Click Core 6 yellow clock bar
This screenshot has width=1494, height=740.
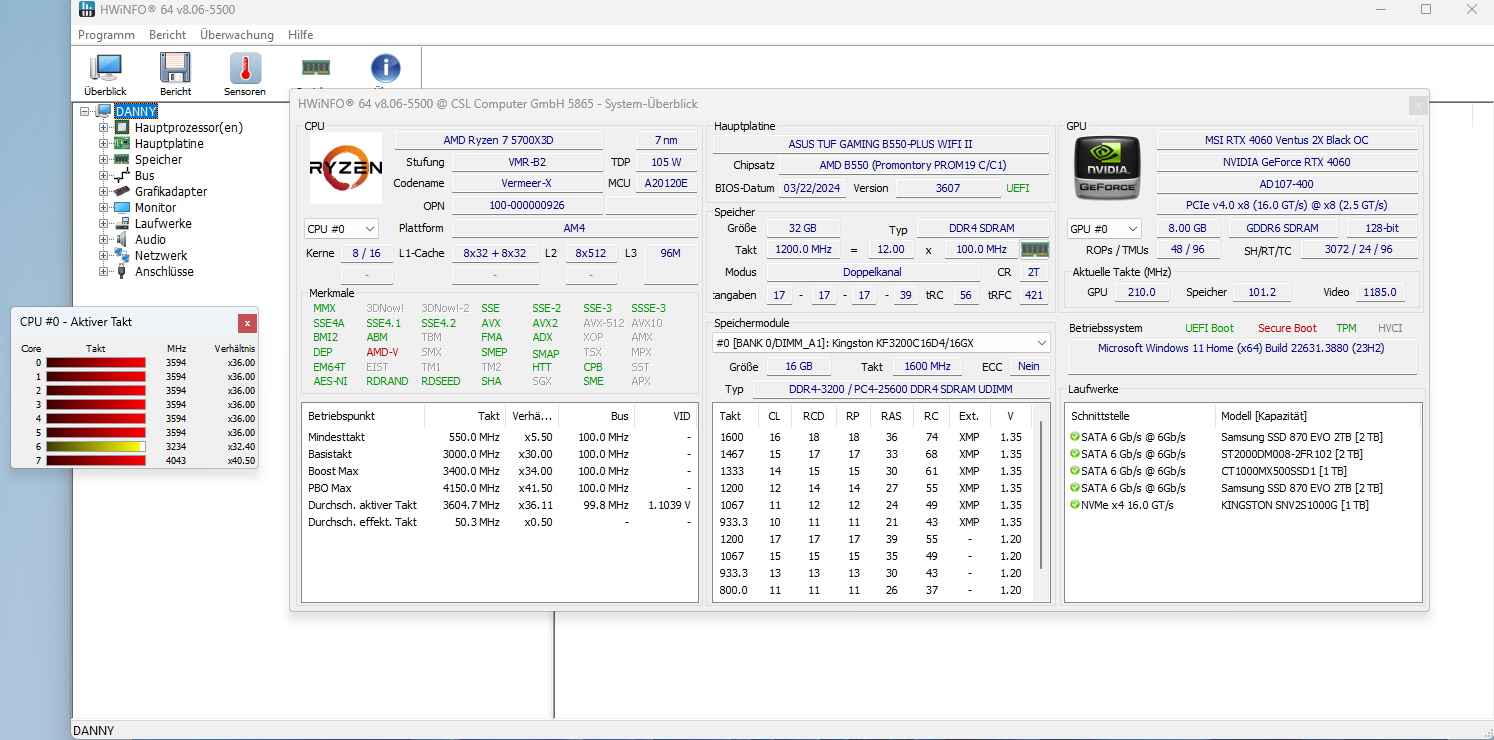[96, 447]
